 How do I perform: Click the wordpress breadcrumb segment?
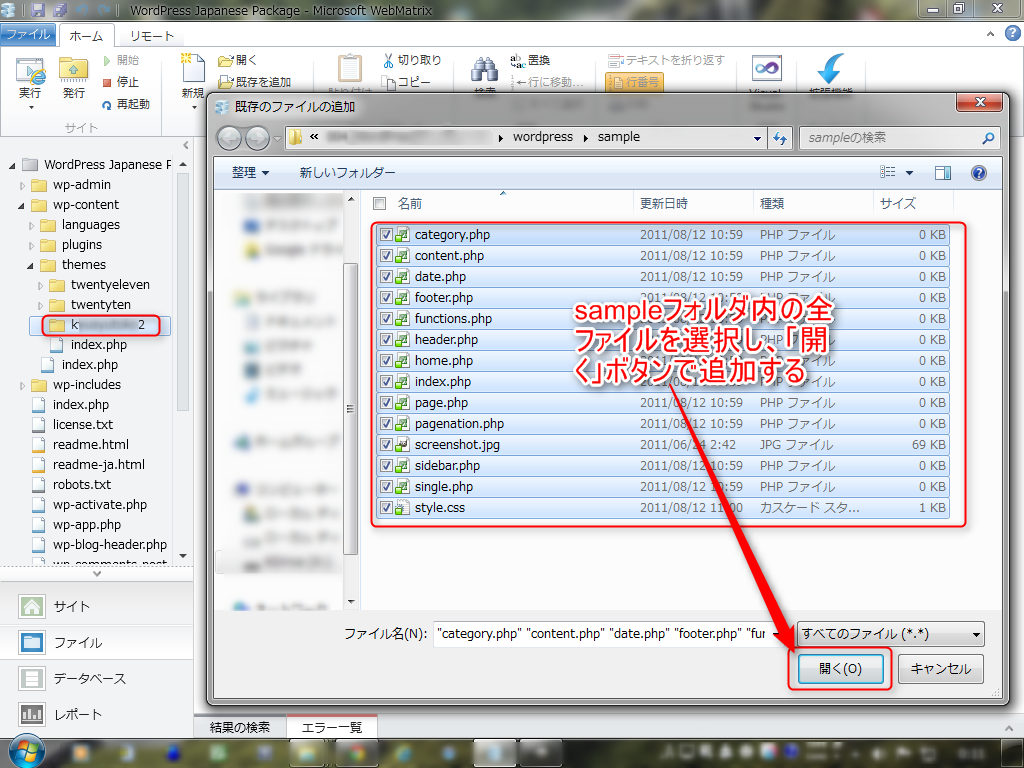tap(543, 137)
